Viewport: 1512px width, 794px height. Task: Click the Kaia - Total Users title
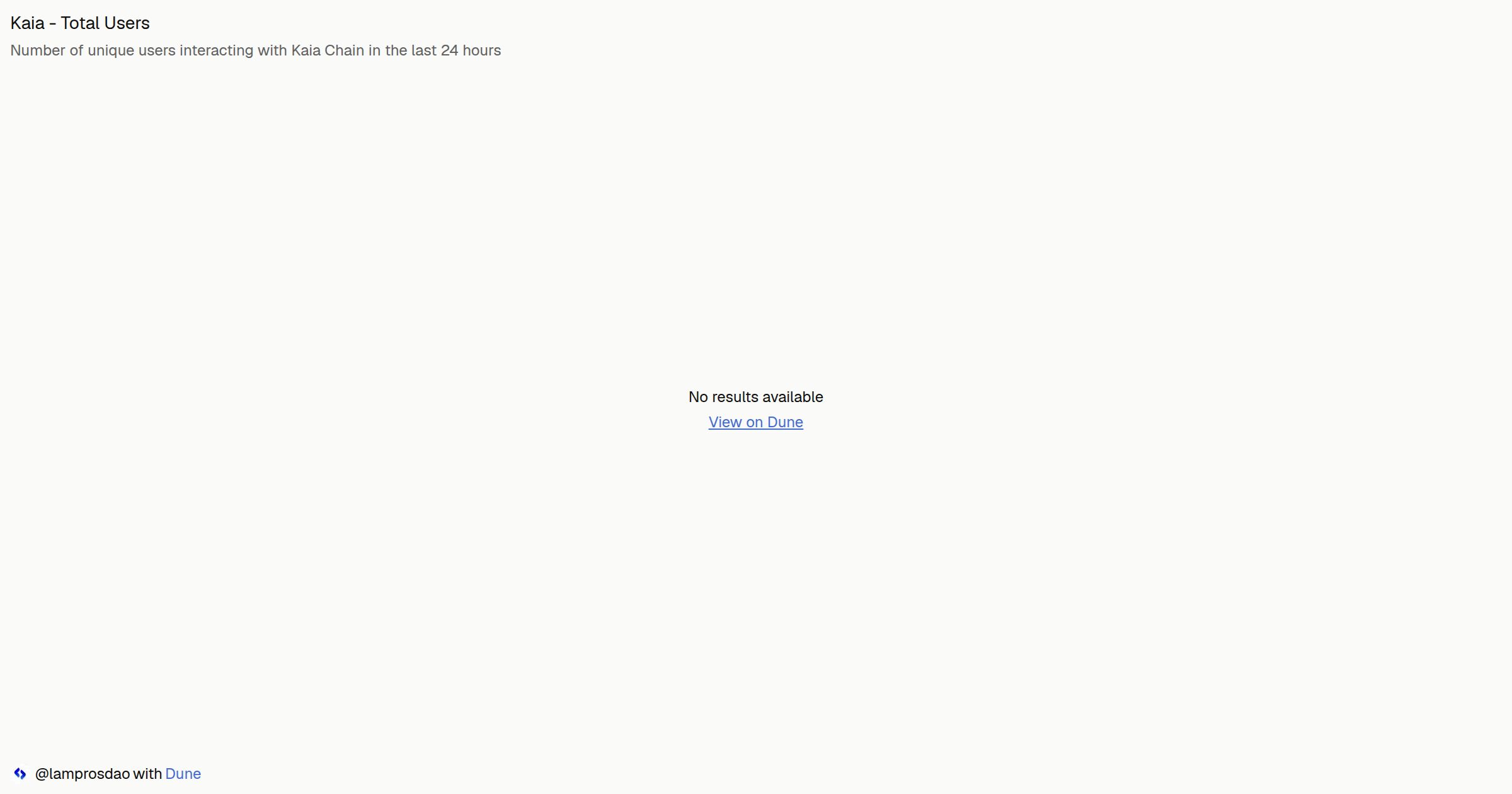tap(80, 23)
